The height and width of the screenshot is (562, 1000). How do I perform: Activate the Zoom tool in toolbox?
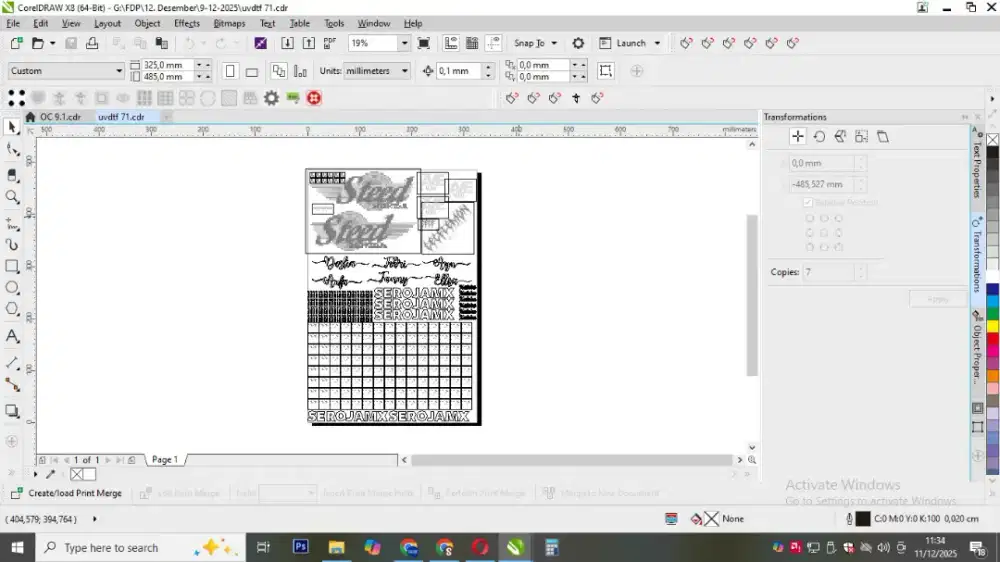click(x=11, y=196)
